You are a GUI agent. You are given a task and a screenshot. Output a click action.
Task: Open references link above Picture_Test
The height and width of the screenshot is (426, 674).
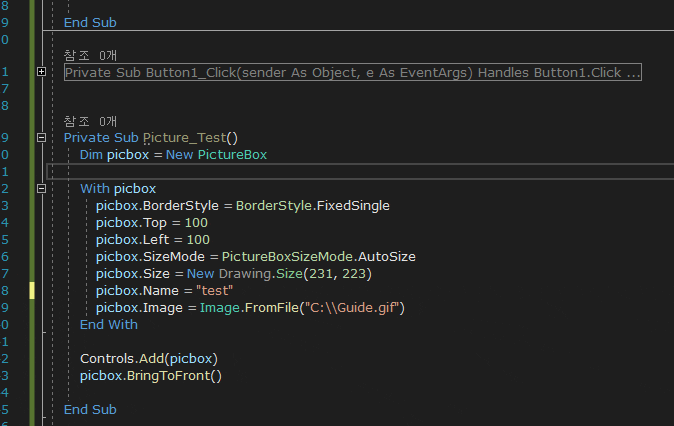(90, 122)
